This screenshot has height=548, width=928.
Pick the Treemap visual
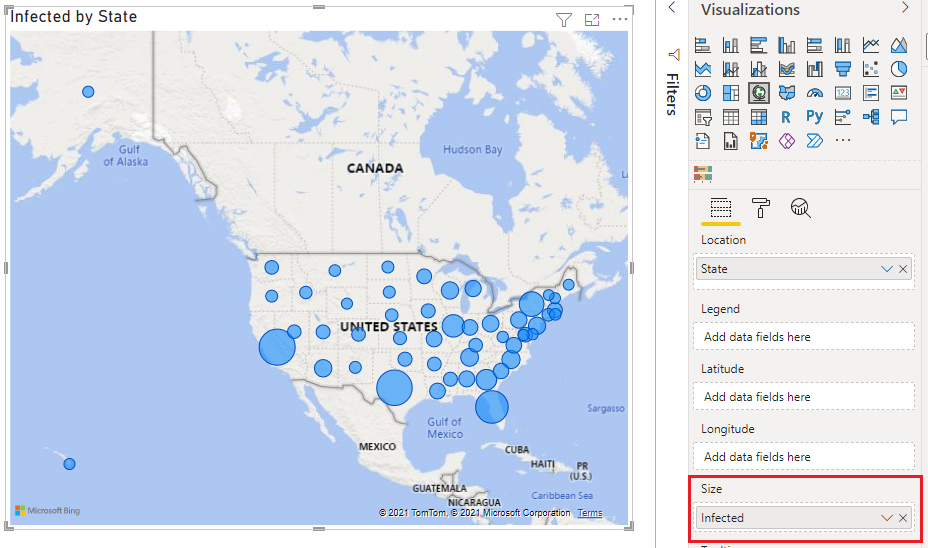click(x=730, y=93)
